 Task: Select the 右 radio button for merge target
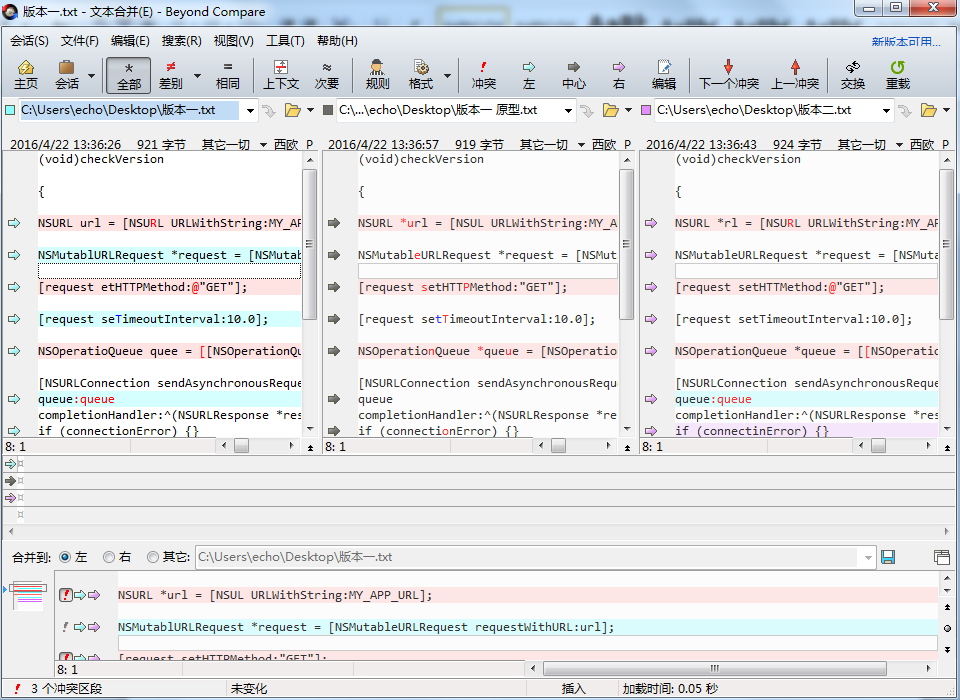(x=110, y=557)
